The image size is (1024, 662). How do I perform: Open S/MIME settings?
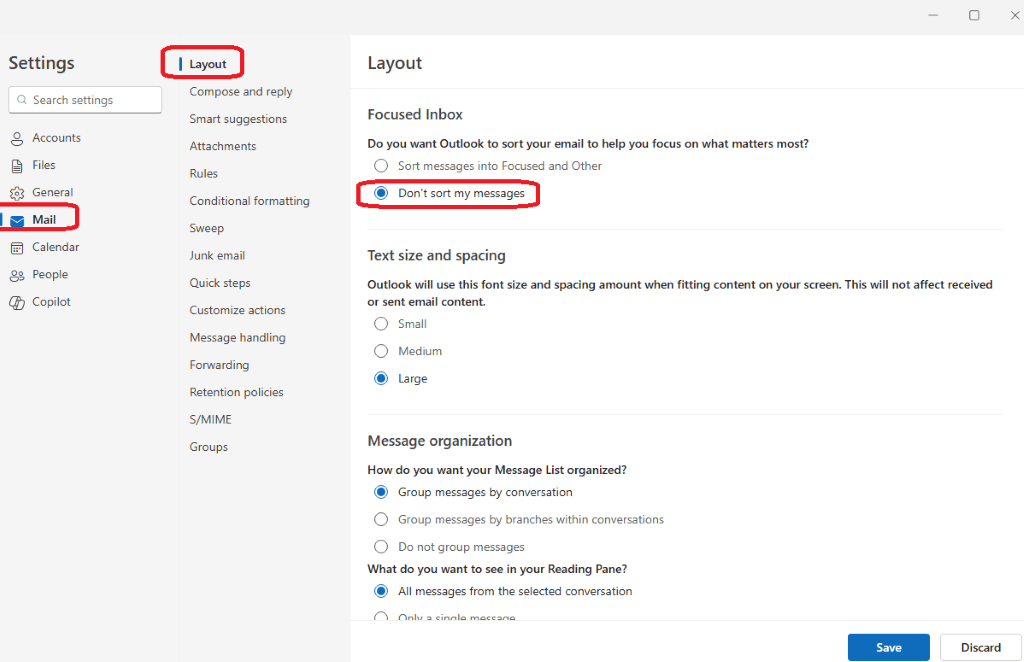point(210,420)
